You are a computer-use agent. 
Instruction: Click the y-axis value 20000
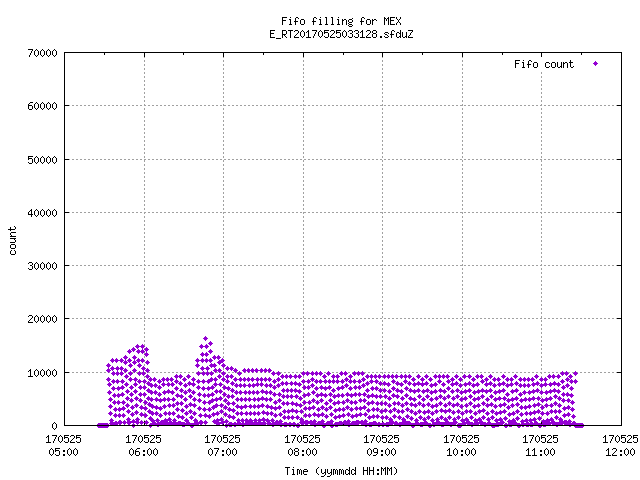pos(42,319)
